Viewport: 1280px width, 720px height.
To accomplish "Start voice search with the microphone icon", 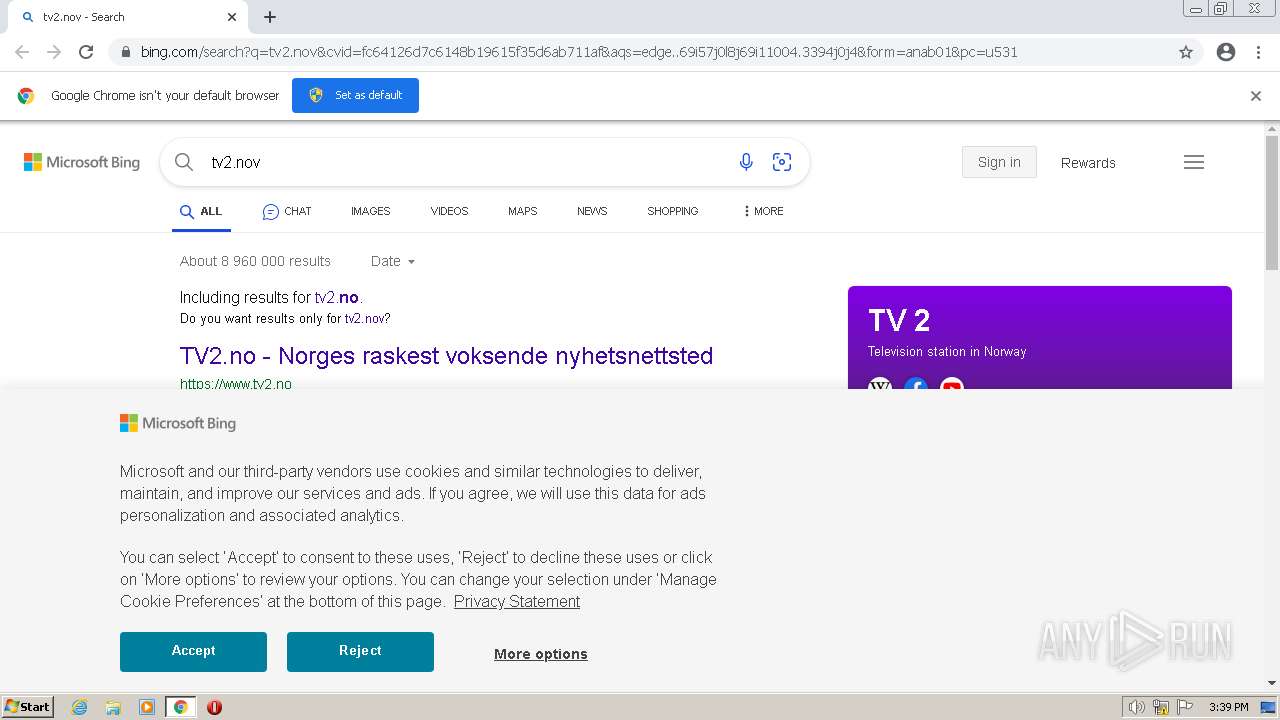I will point(746,162).
